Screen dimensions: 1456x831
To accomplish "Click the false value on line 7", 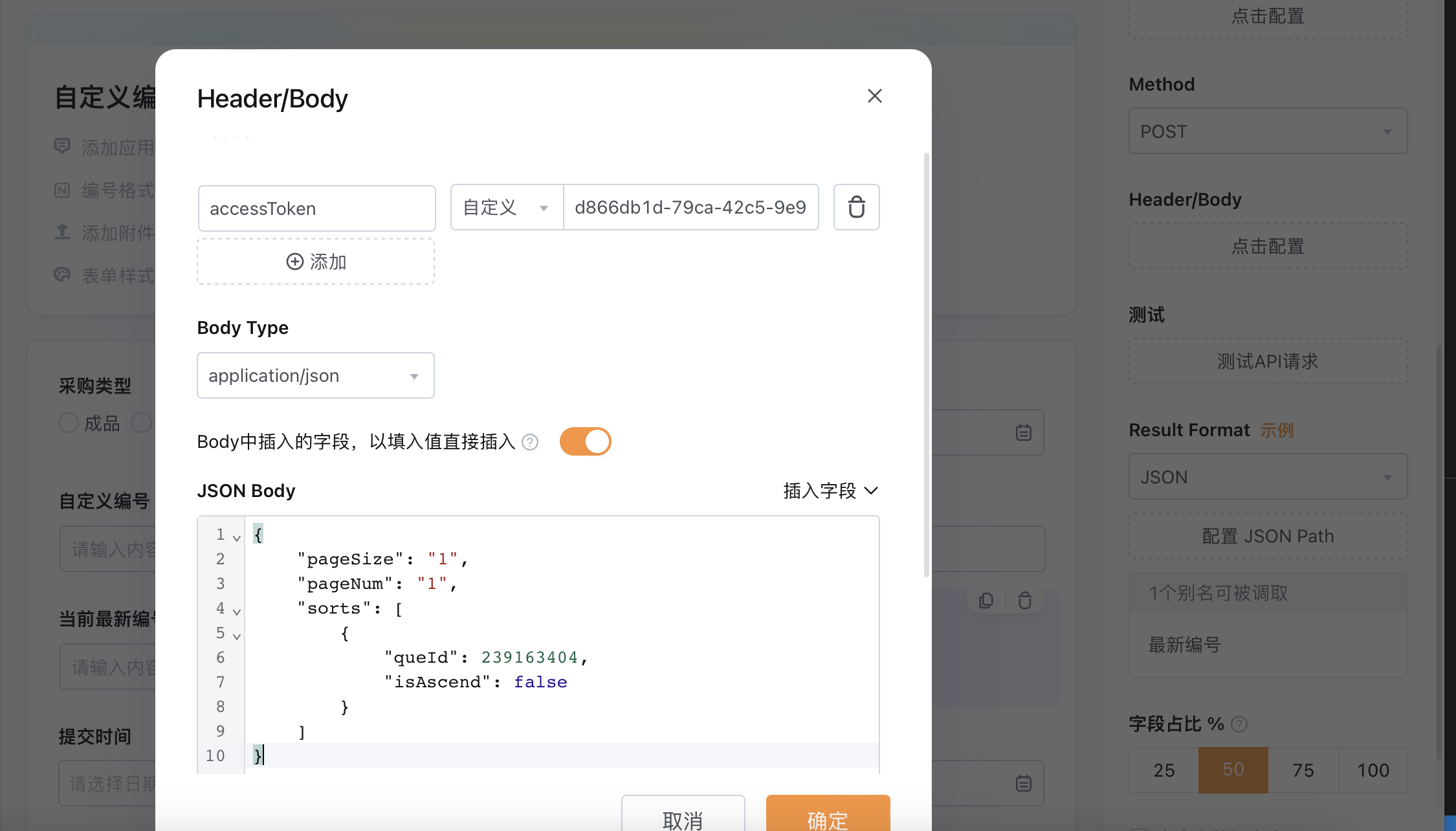I will pos(540,682).
